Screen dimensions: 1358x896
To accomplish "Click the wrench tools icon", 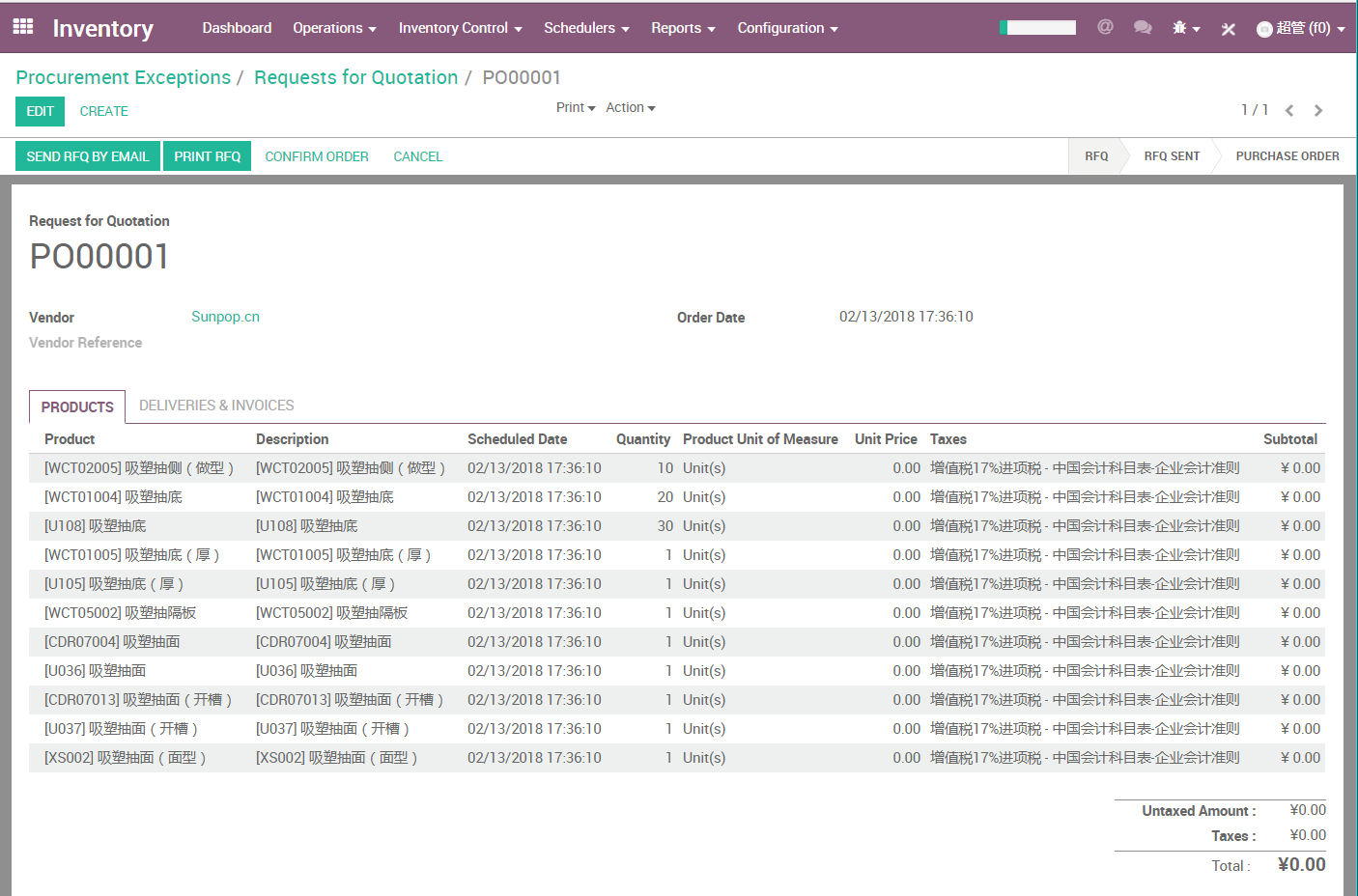I will coord(1229,29).
